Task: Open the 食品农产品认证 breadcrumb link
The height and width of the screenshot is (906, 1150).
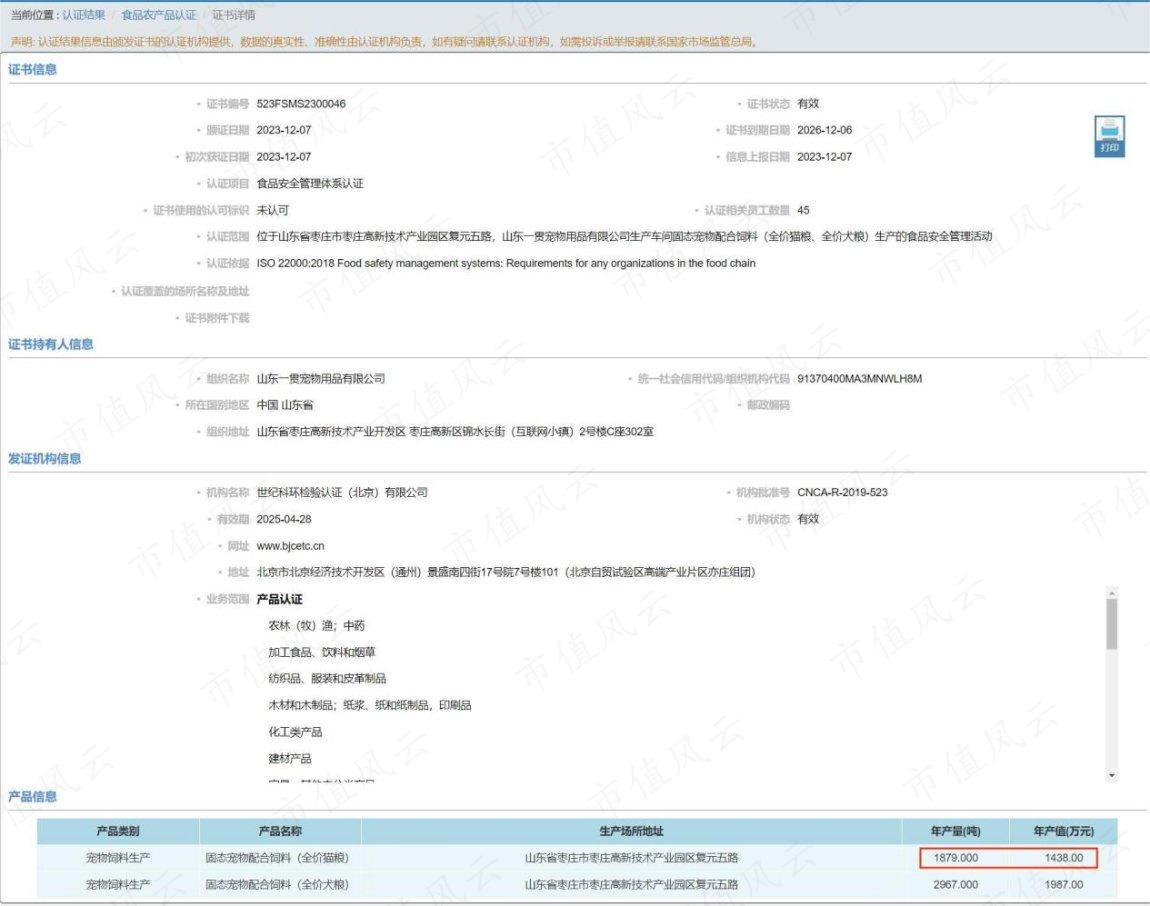Action: tap(159, 15)
